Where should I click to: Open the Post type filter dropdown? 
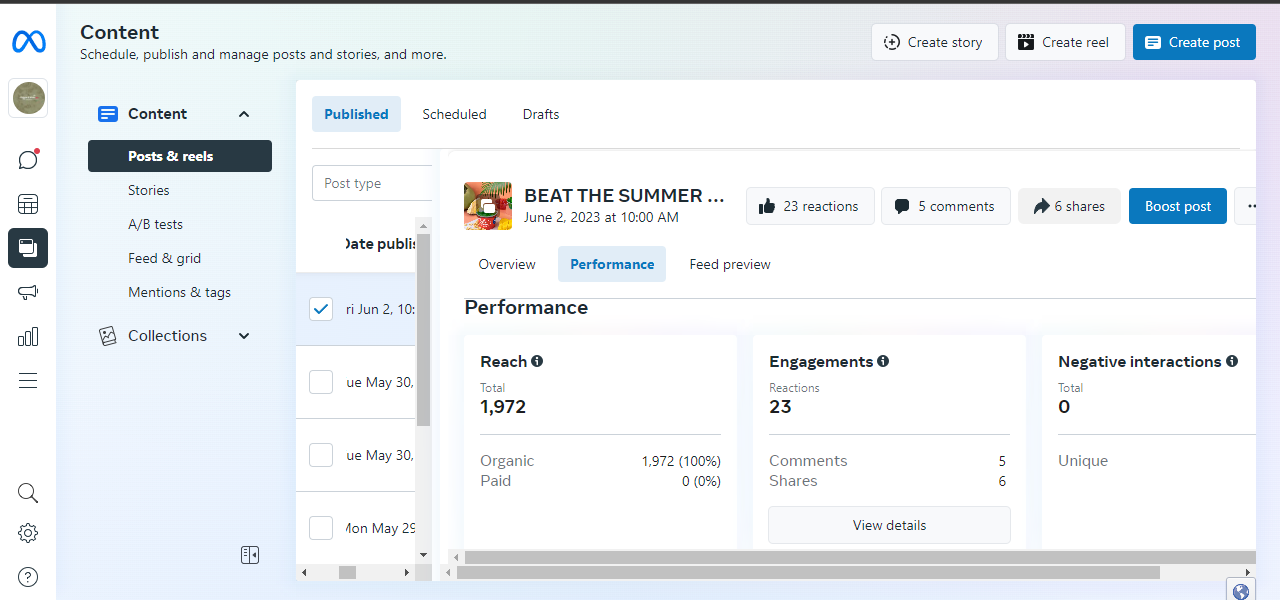(372, 183)
